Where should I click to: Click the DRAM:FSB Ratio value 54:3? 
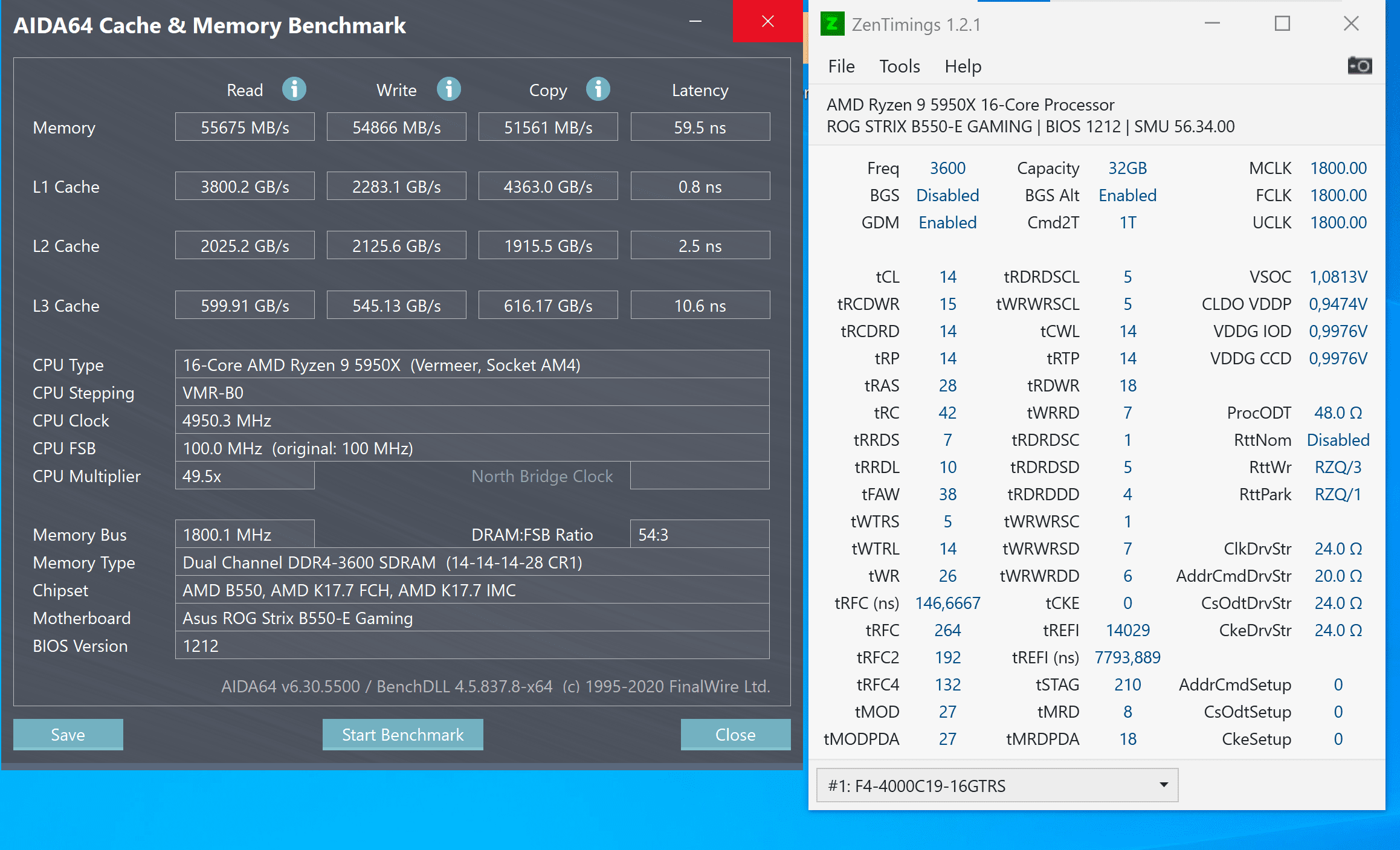pos(700,534)
